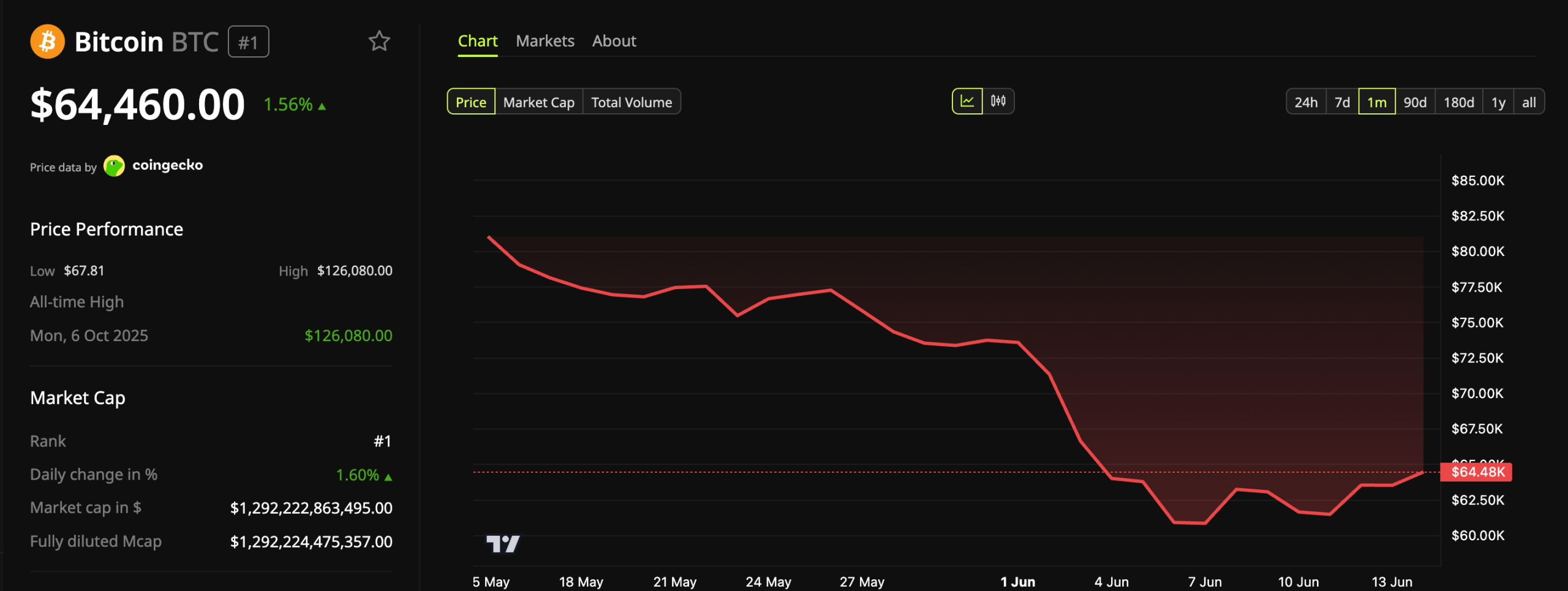Click the CoinGecko gecko logo
Screen dimensions: 1568x591
(114, 166)
